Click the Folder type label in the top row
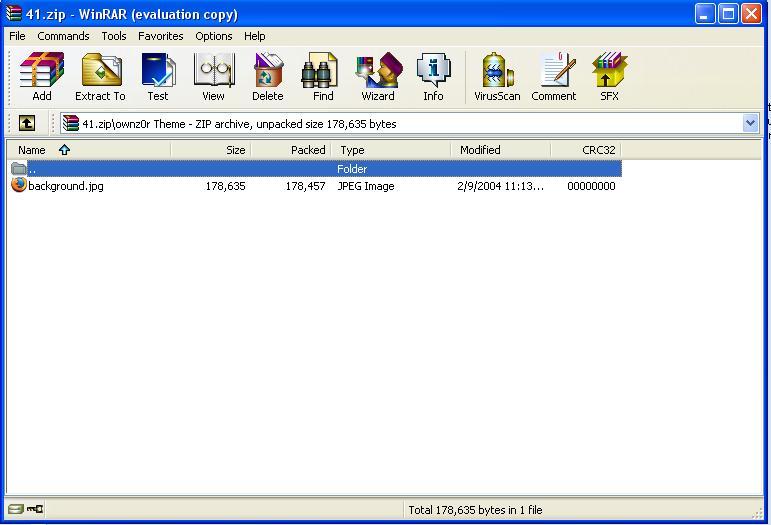The image size is (771, 525). [352, 169]
